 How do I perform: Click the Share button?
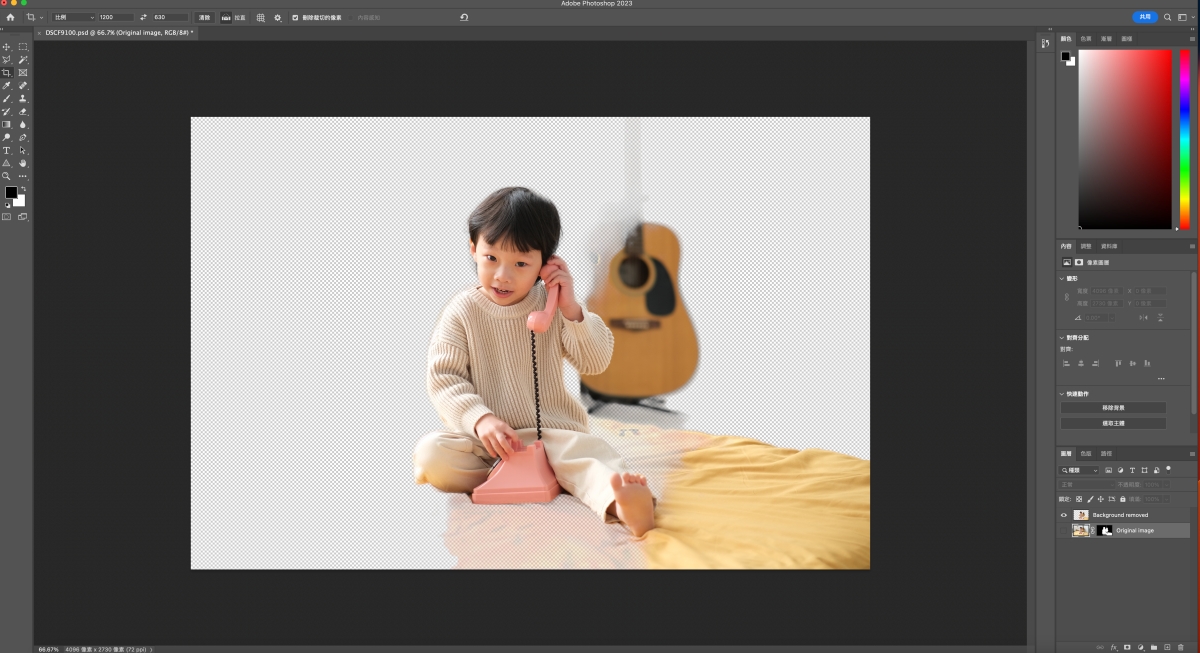(x=1145, y=17)
